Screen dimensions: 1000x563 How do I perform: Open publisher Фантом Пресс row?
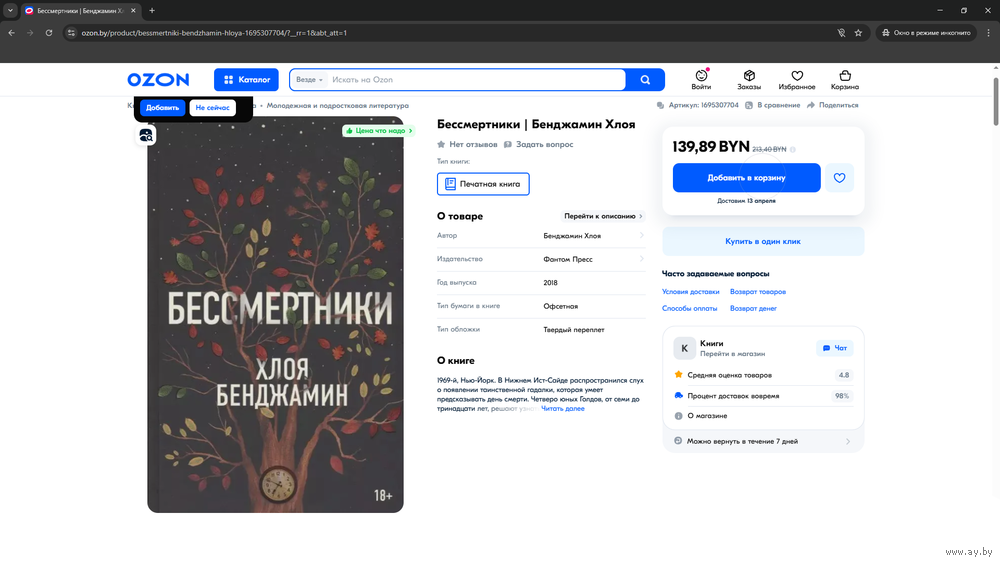coord(541,260)
